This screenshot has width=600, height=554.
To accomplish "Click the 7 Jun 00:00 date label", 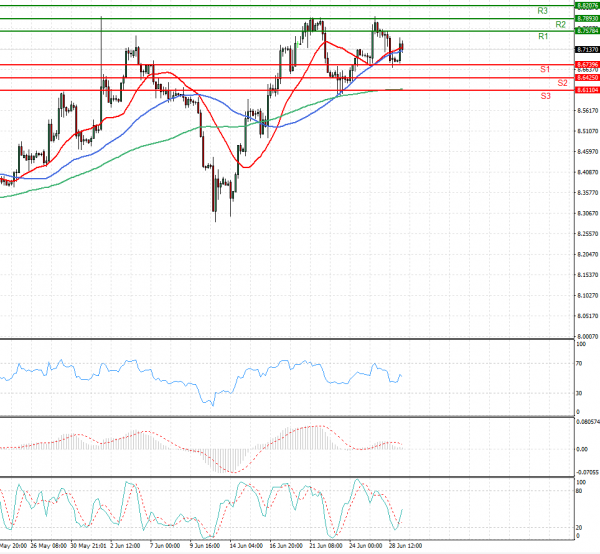I will [x=165, y=545].
